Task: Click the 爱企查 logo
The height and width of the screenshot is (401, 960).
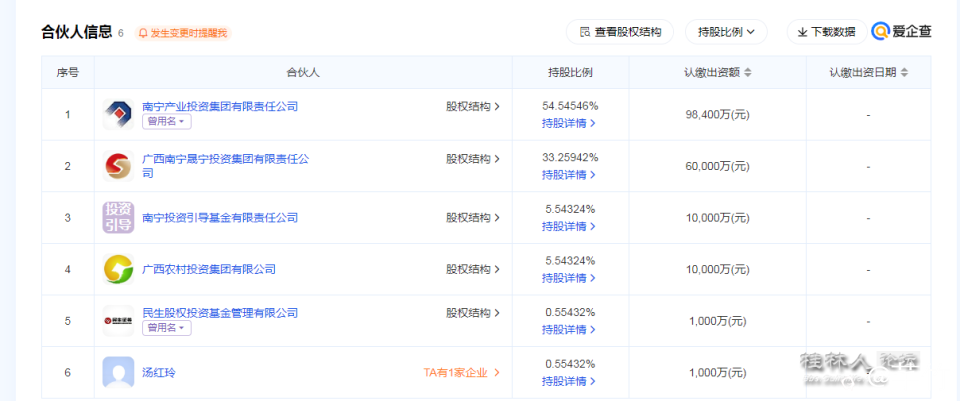Action: pyautogui.click(x=901, y=32)
